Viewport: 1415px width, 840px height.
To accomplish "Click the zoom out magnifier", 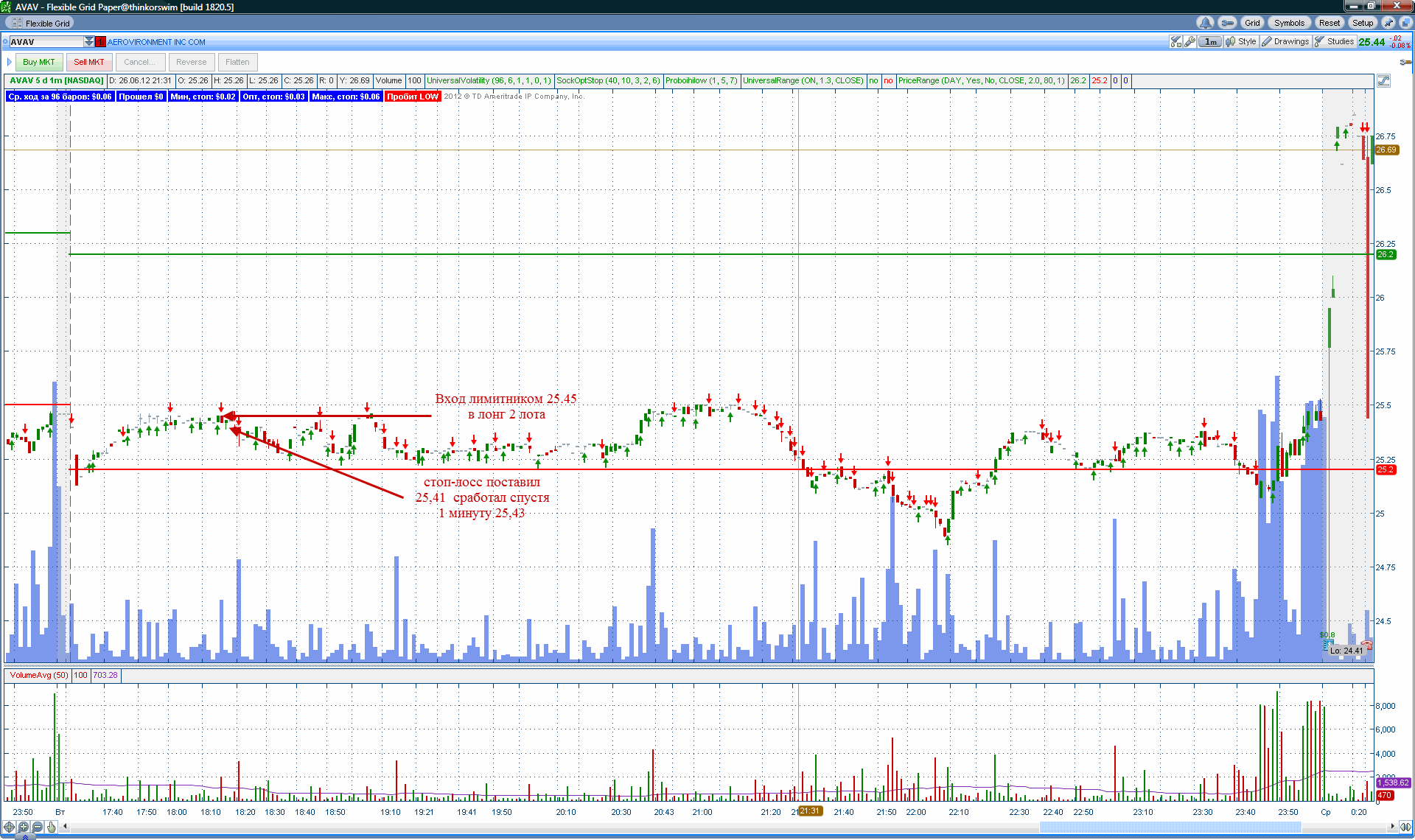I will (37, 827).
